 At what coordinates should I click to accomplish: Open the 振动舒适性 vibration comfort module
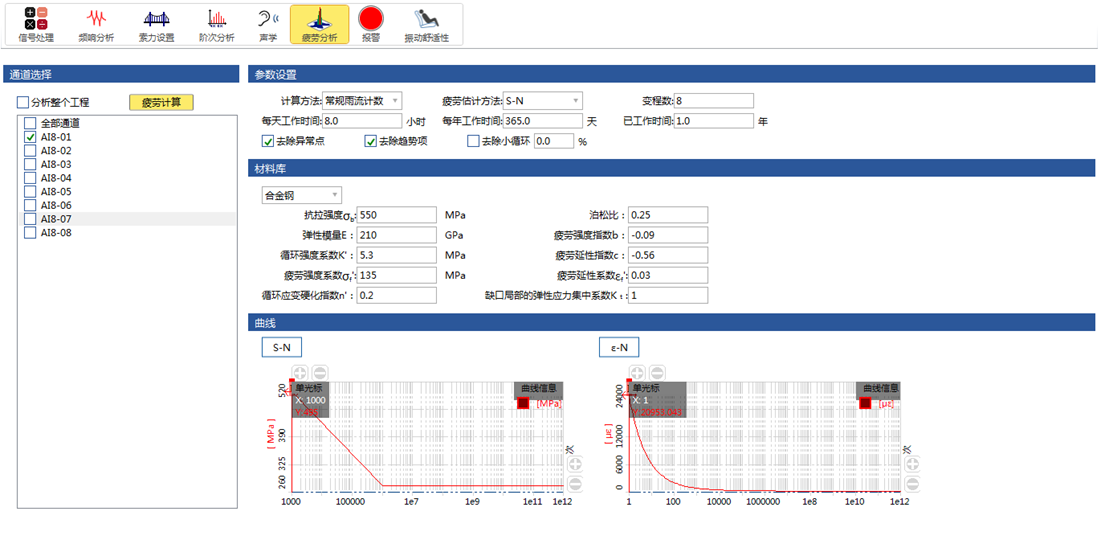point(426,25)
